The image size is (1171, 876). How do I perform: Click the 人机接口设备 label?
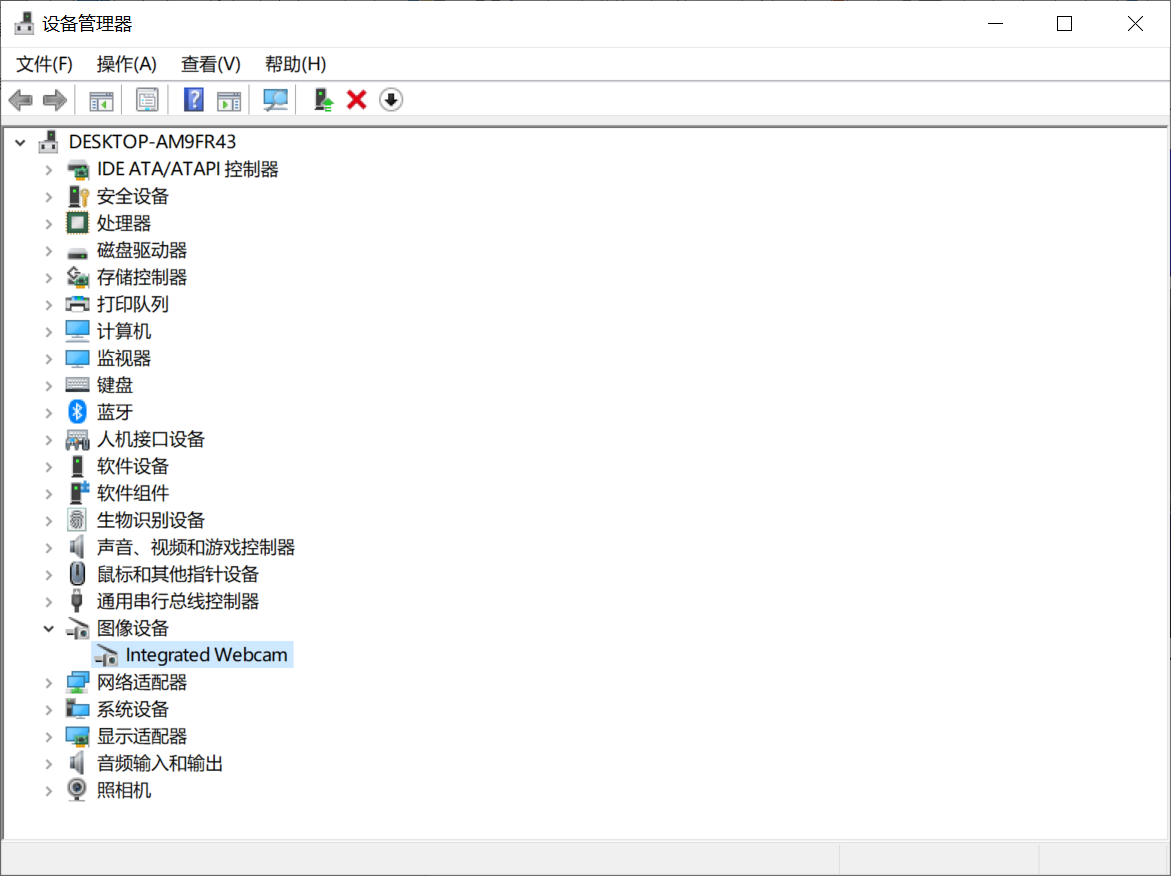(151, 439)
